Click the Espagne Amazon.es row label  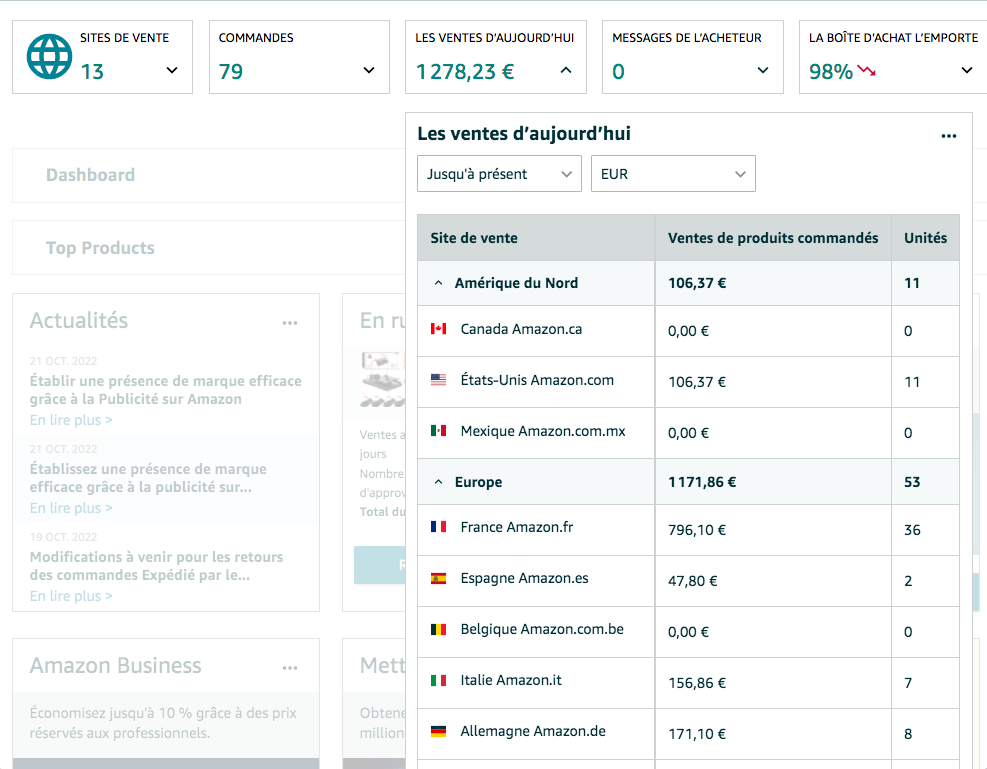(524, 578)
